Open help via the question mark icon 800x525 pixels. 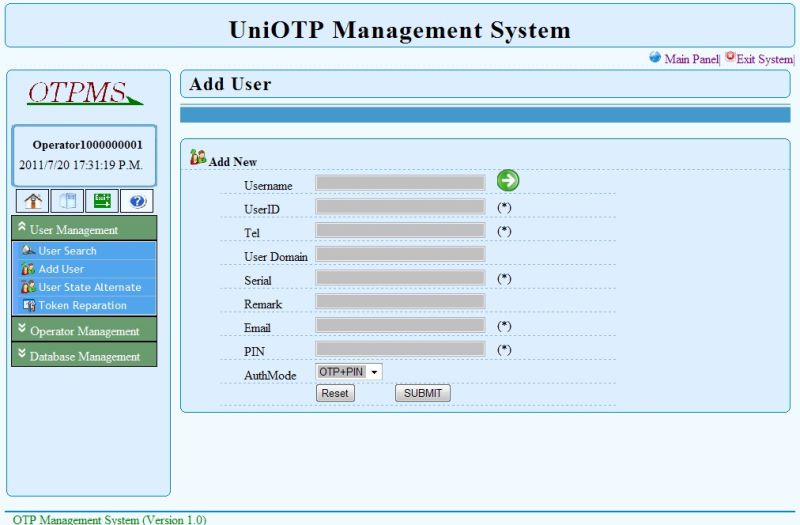(x=137, y=201)
